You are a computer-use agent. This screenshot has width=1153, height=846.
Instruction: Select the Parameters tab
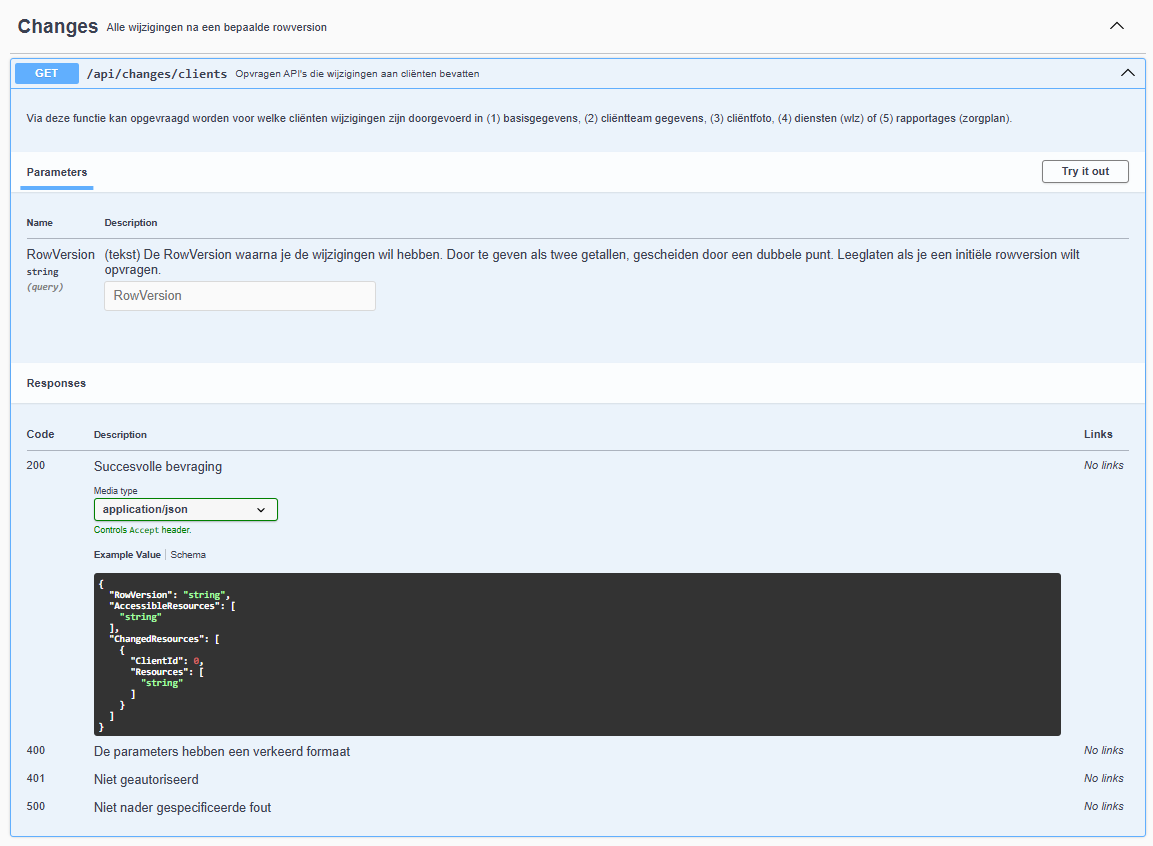(x=57, y=172)
